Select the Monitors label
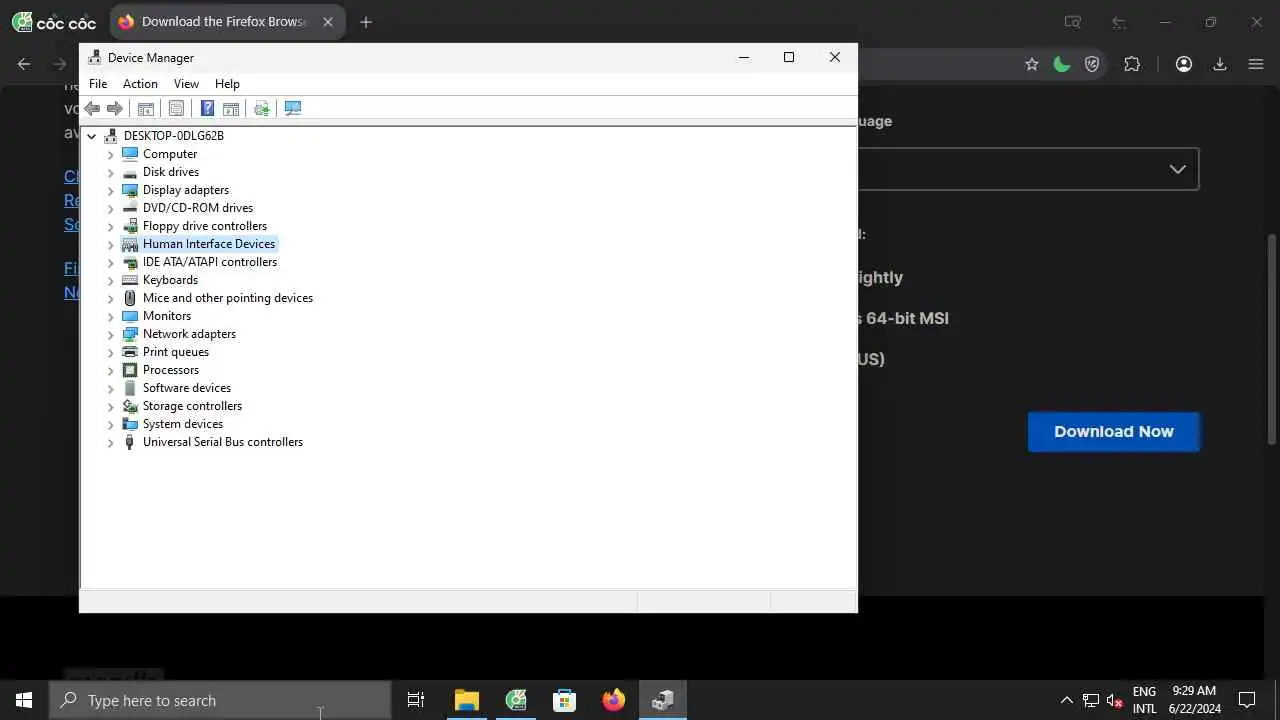The image size is (1280, 720). click(167, 316)
